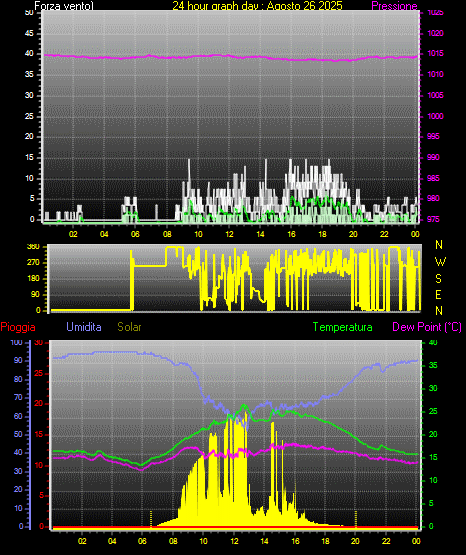Click the S compass direction label
Image resolution: width=466 pixels, height=555 pixels.
(438, 279)
